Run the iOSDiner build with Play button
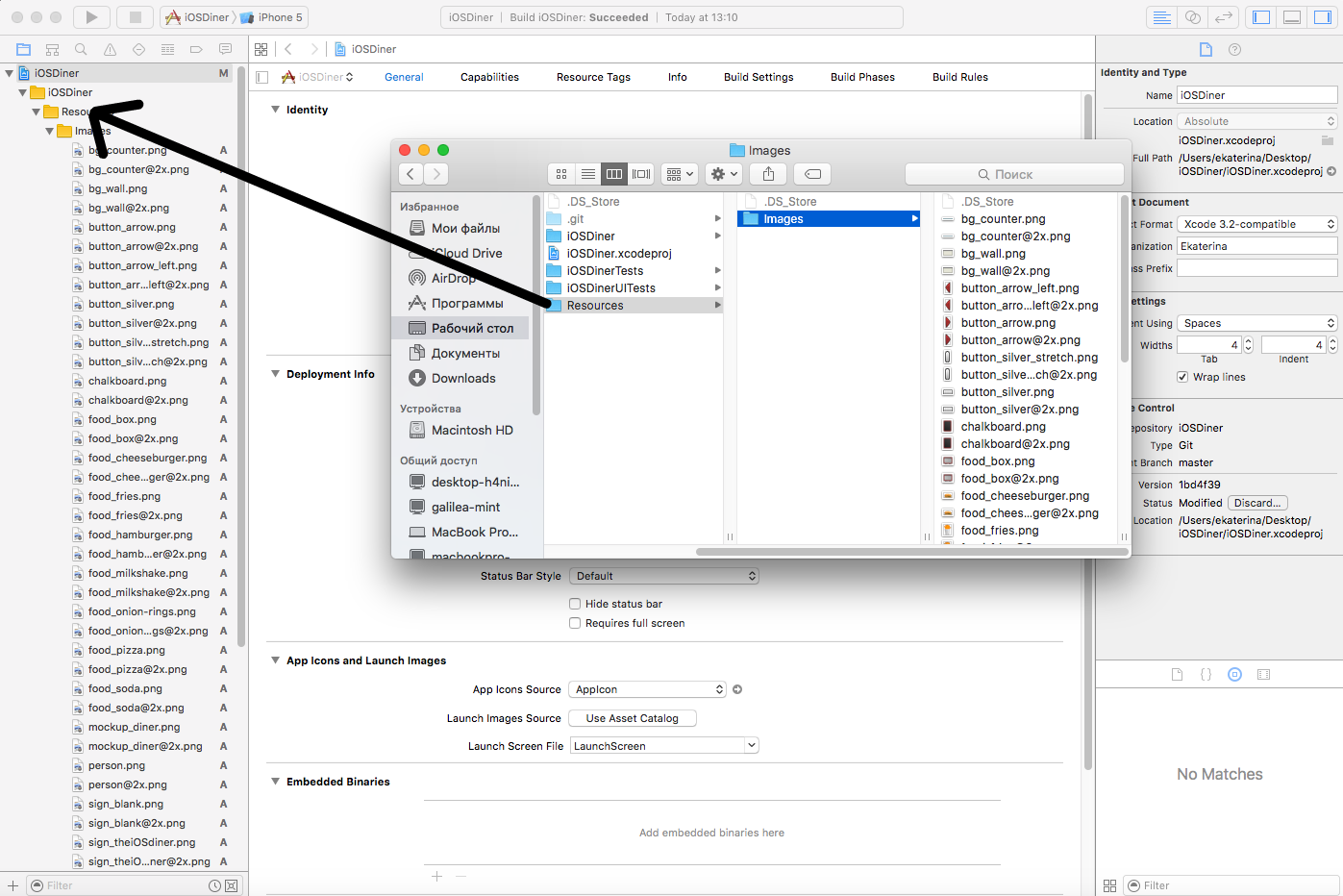 click(91, 17)
